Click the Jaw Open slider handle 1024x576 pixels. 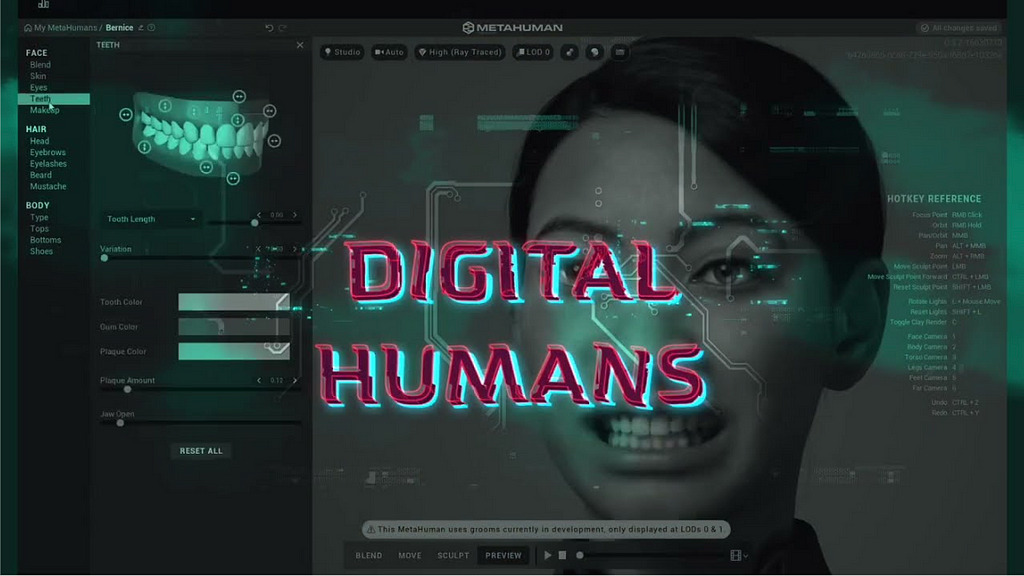click(x=120, y=423)
